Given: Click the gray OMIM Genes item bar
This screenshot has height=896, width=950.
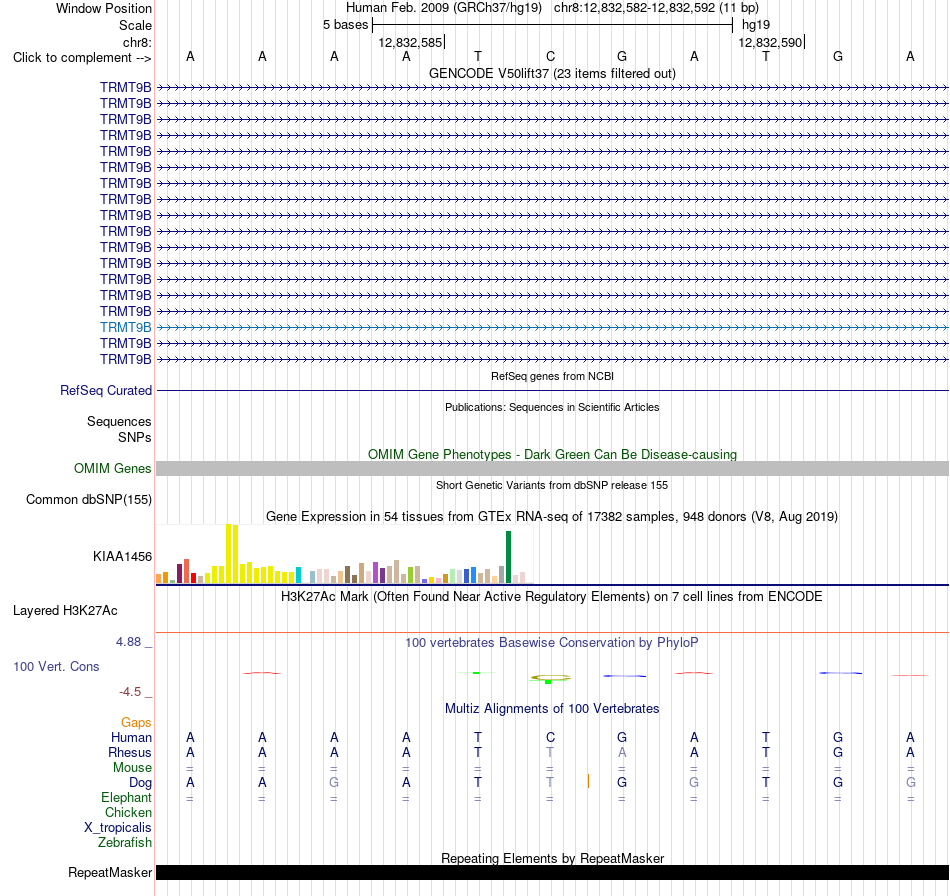Looking at the screenshot, I should click(552, 468).
